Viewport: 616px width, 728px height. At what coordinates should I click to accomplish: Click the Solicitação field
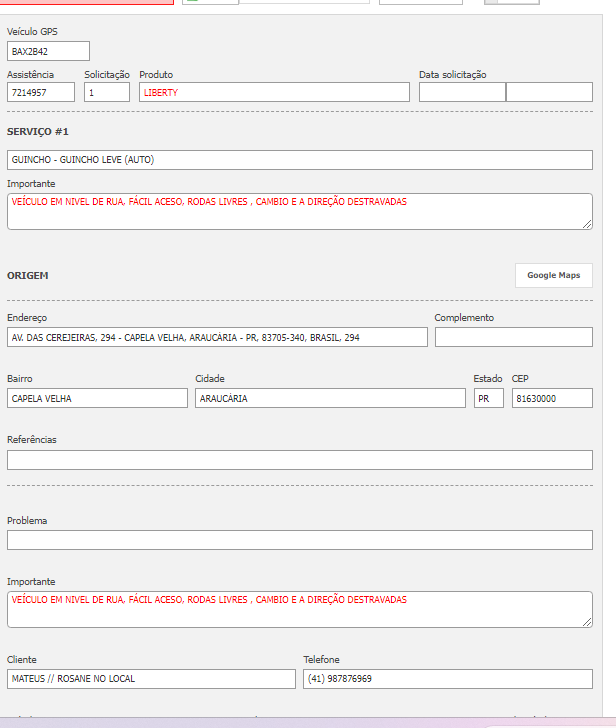point(107,92)
